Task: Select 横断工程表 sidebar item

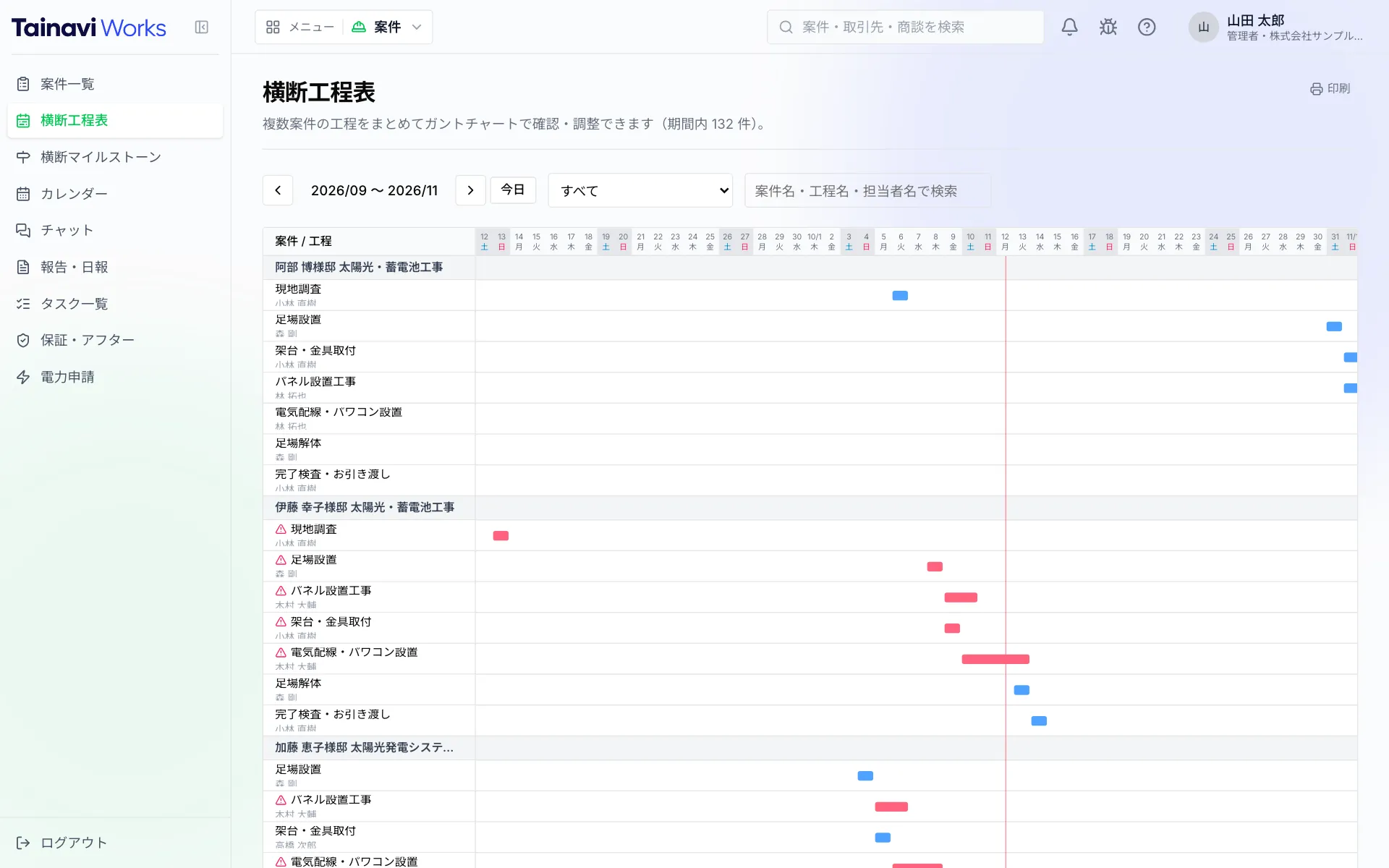Action: (x=115, y=121)
